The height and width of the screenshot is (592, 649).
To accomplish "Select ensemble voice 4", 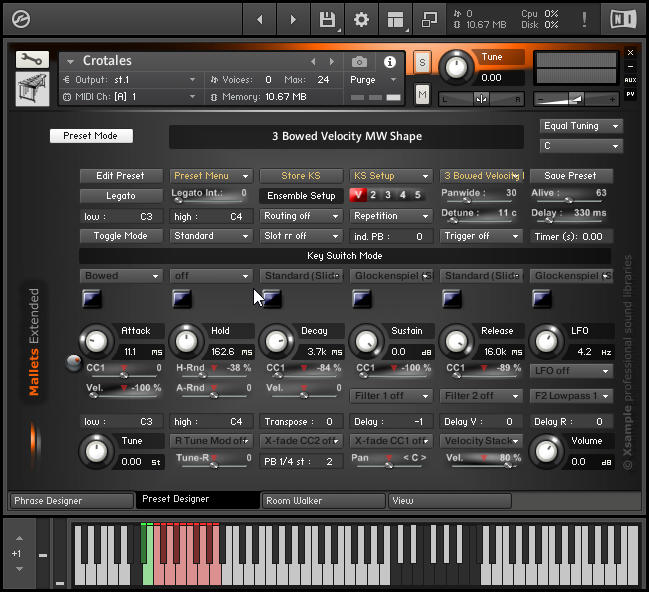I will (x=403, y=195).
